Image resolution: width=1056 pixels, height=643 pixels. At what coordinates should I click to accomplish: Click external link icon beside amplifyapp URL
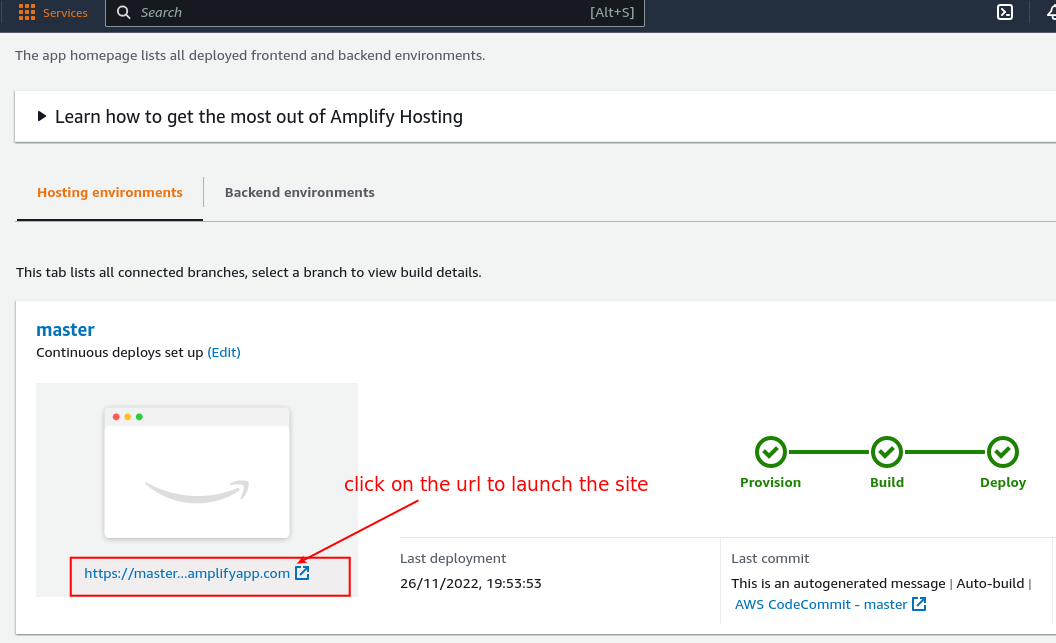pyautogui.click(x=302, y=573)
